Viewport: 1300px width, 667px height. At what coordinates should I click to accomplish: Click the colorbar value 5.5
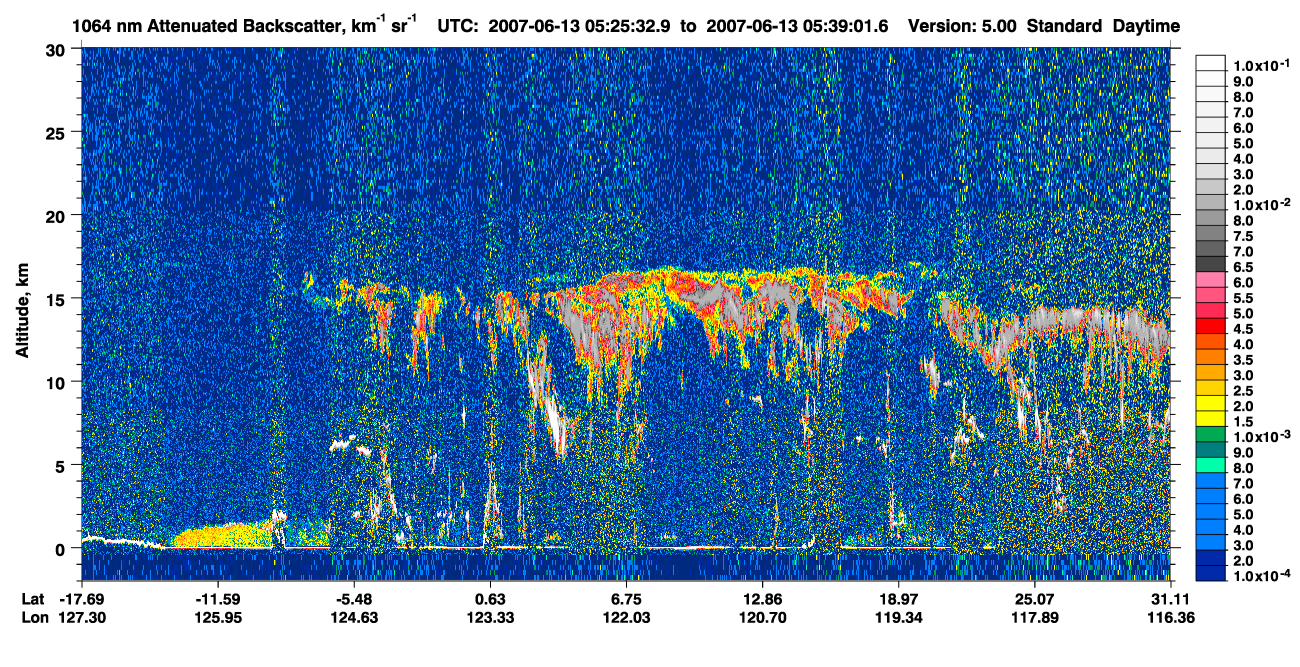pos(1244,299)
